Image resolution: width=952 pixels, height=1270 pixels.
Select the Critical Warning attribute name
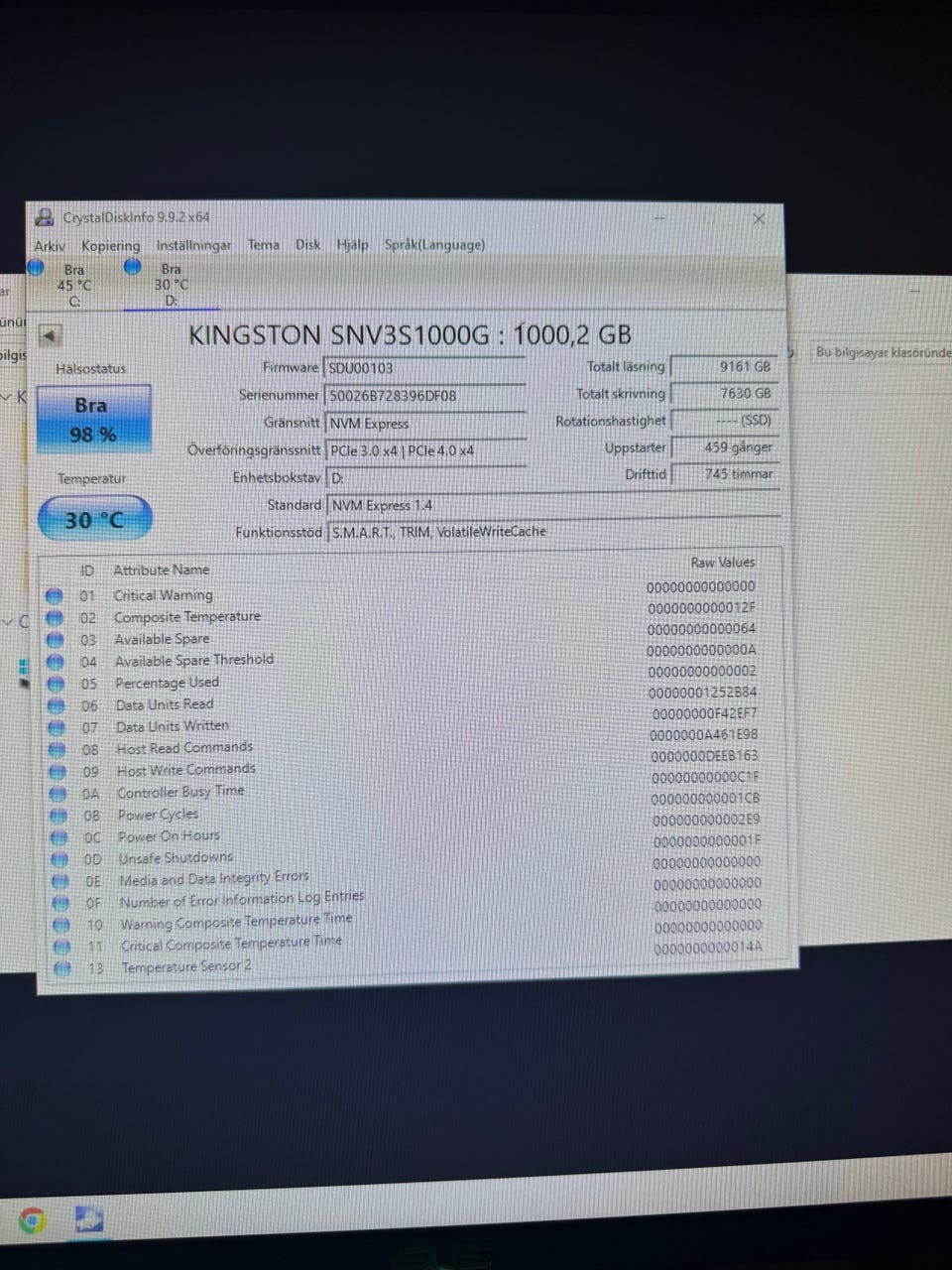pos(163,595)
